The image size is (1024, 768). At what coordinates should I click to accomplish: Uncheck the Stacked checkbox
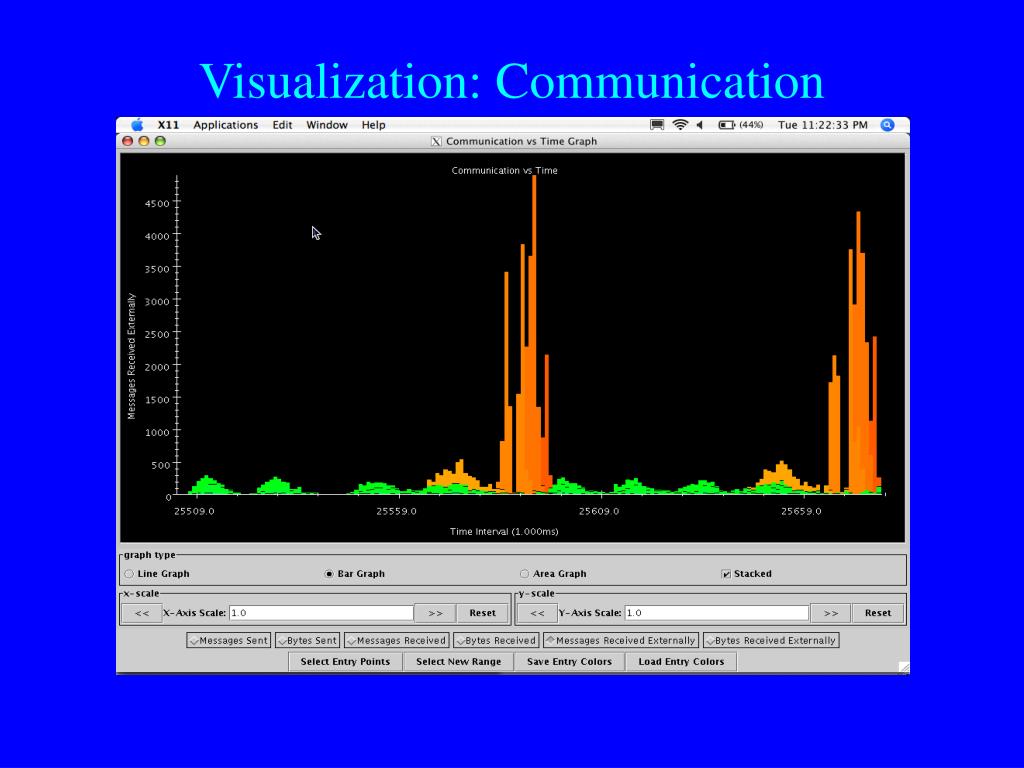pos(726,573)
